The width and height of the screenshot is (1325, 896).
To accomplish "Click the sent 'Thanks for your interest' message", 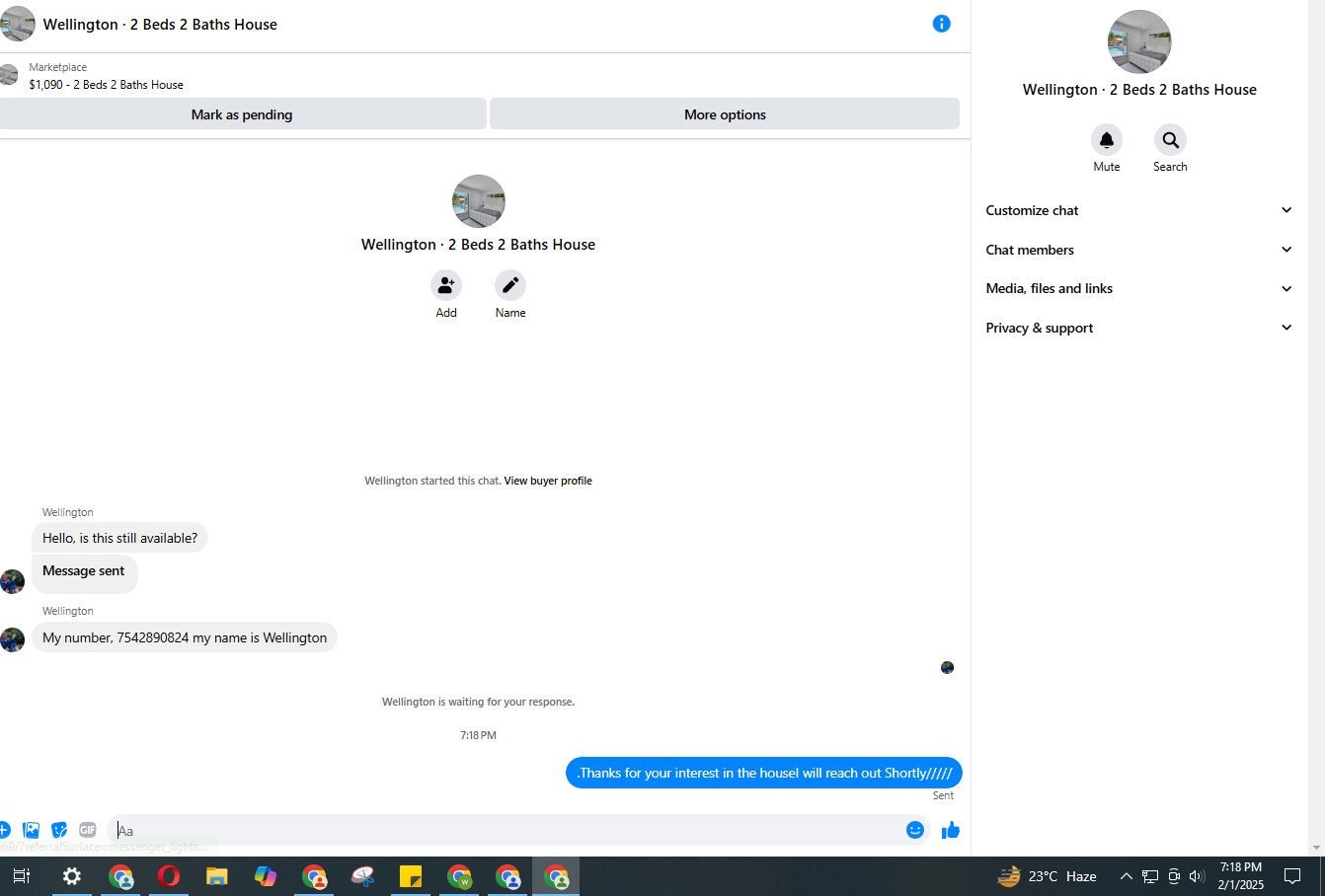I will point(764,773).
